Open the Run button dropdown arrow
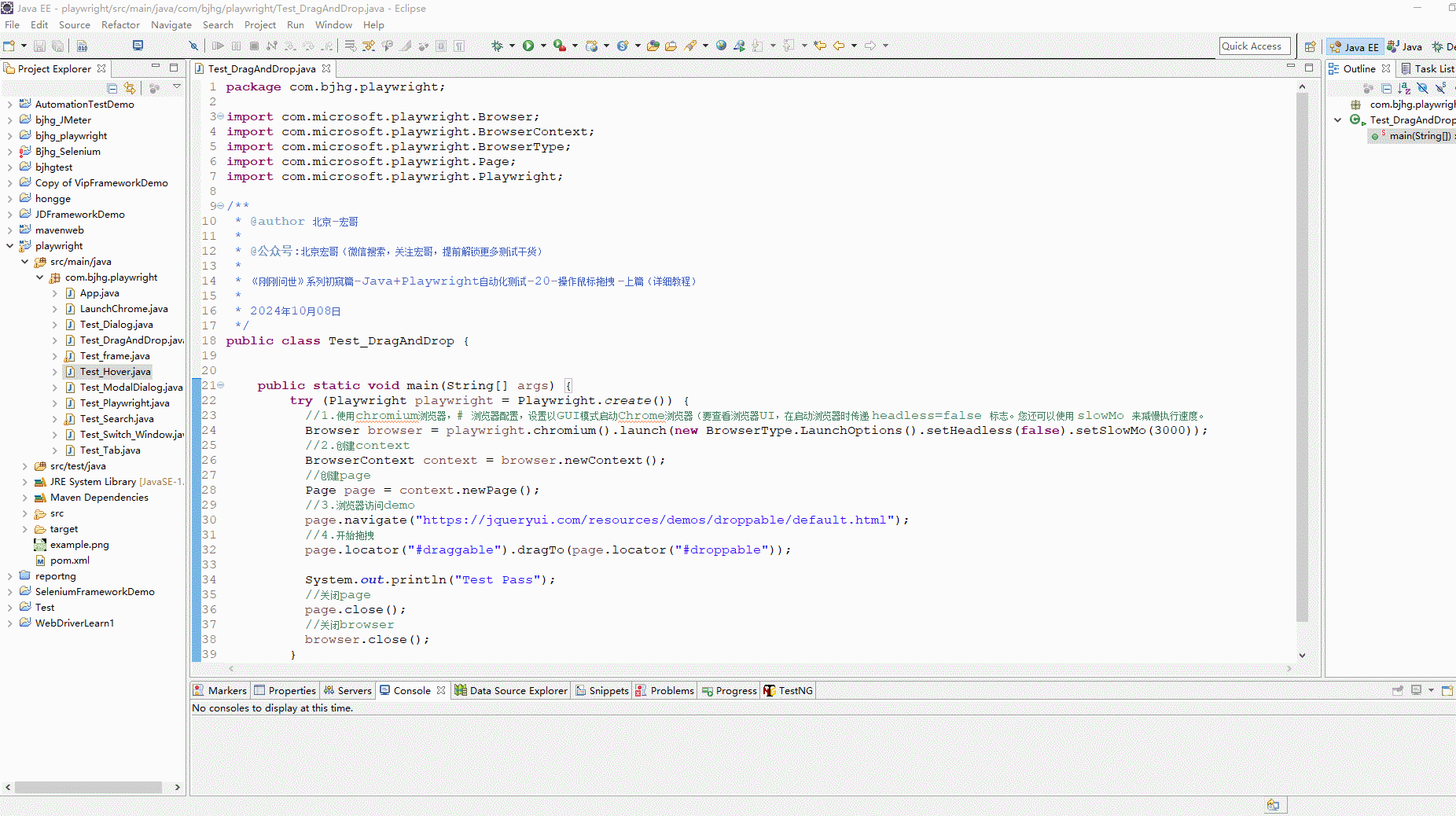 point(543,46)
